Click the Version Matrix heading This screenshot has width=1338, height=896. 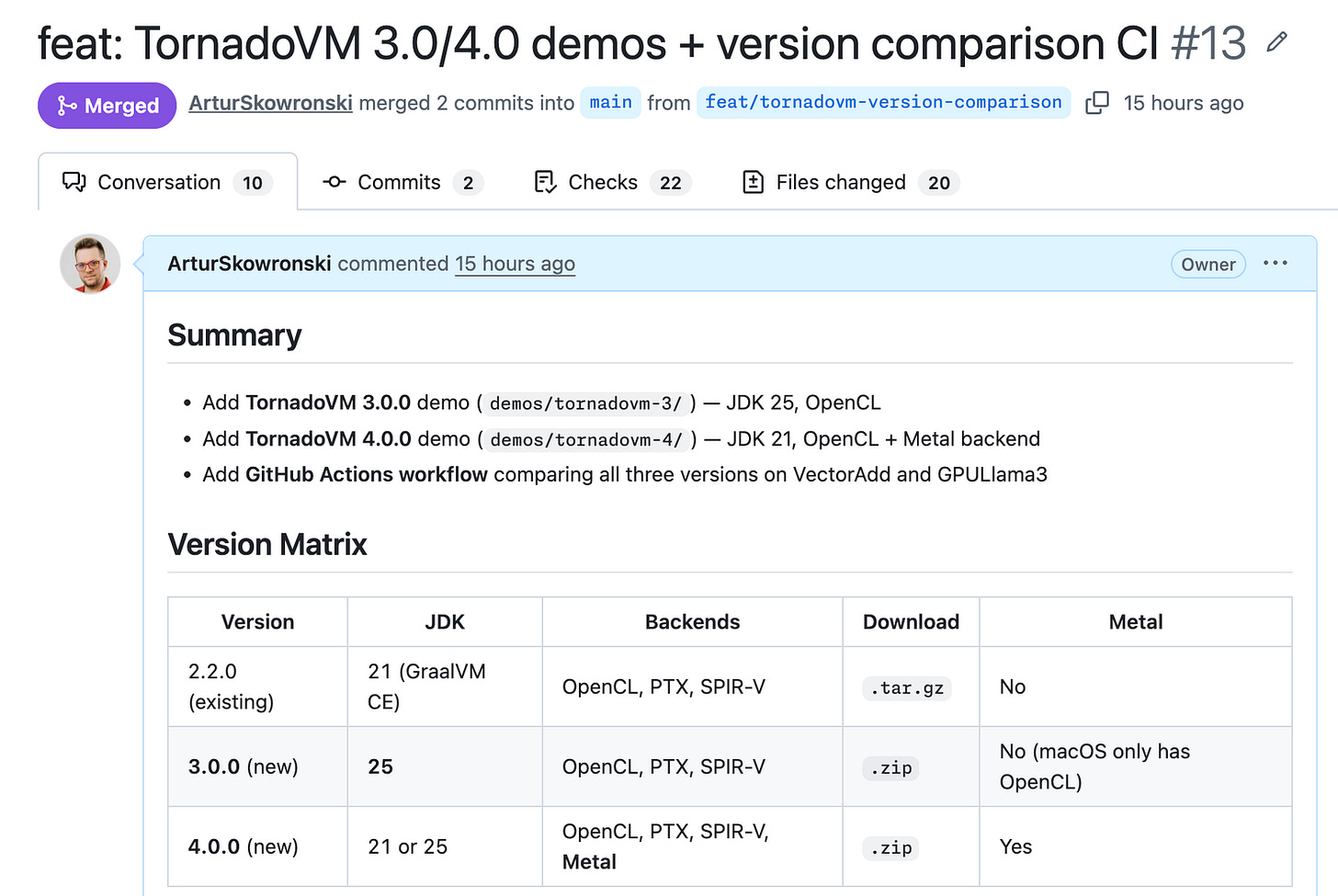267,545
